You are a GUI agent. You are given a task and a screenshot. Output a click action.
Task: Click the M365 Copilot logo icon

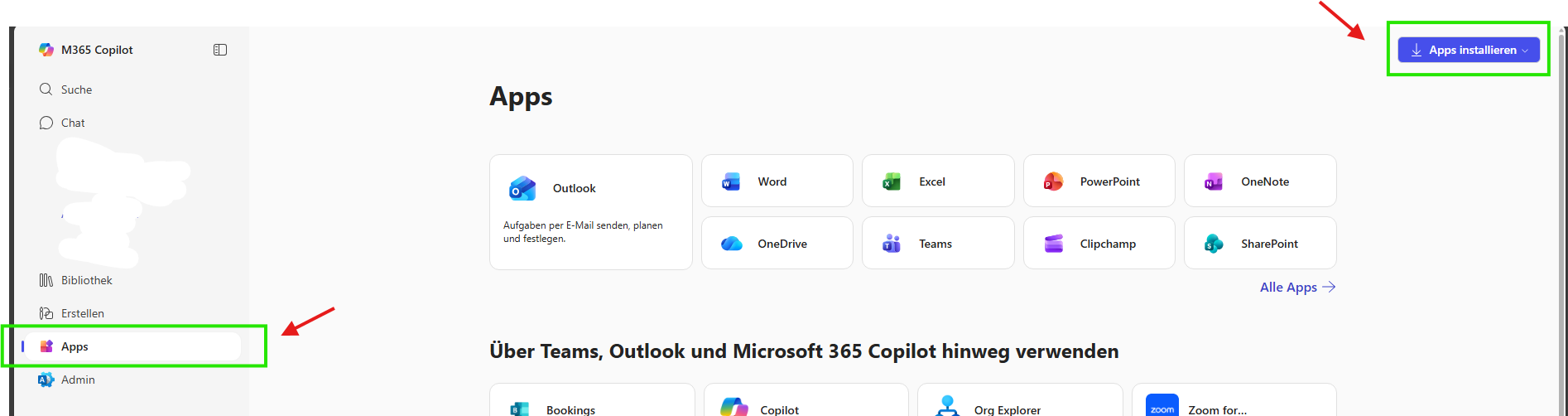point(46,50)
